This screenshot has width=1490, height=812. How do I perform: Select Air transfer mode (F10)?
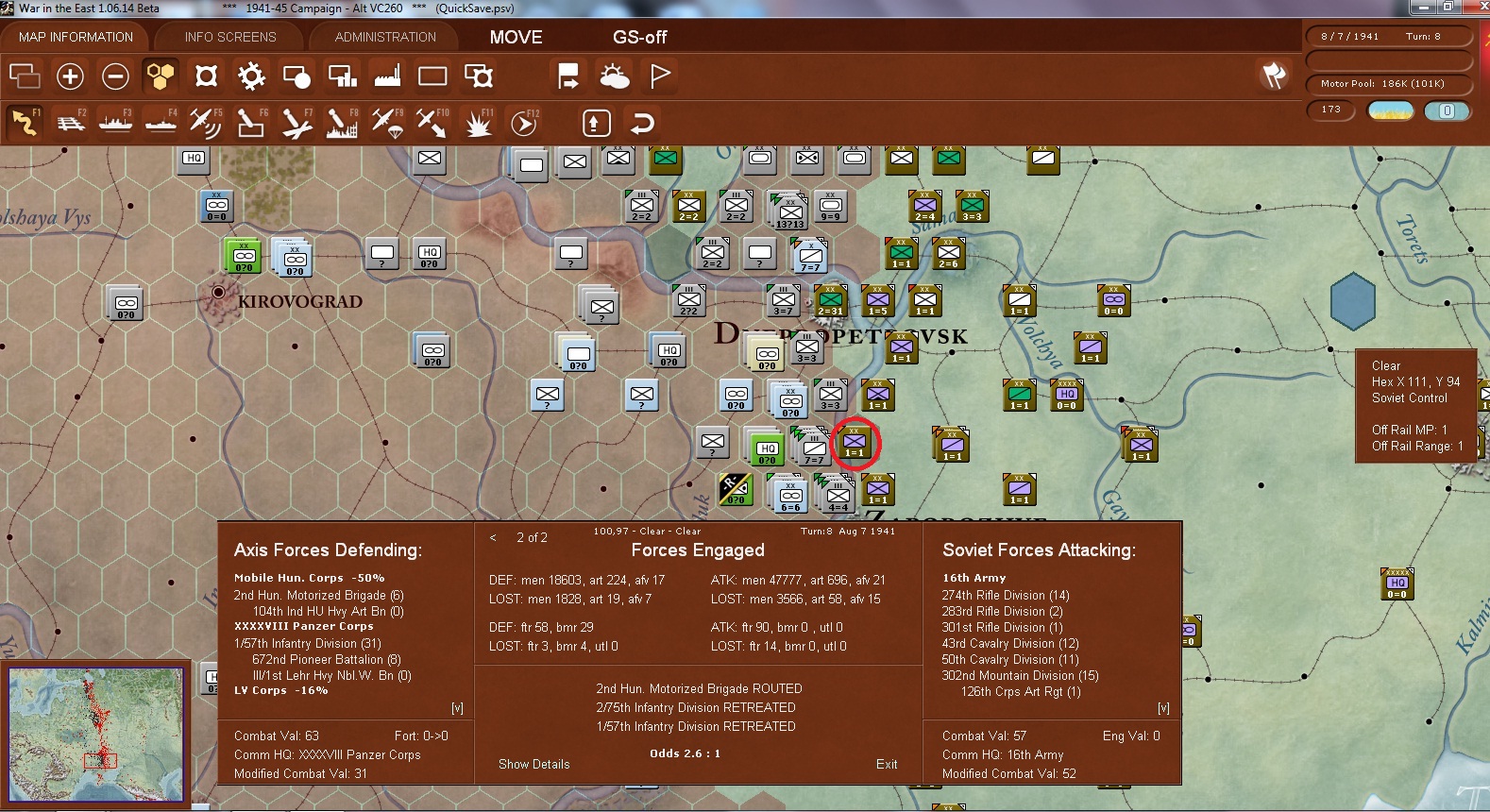(432, 123)
